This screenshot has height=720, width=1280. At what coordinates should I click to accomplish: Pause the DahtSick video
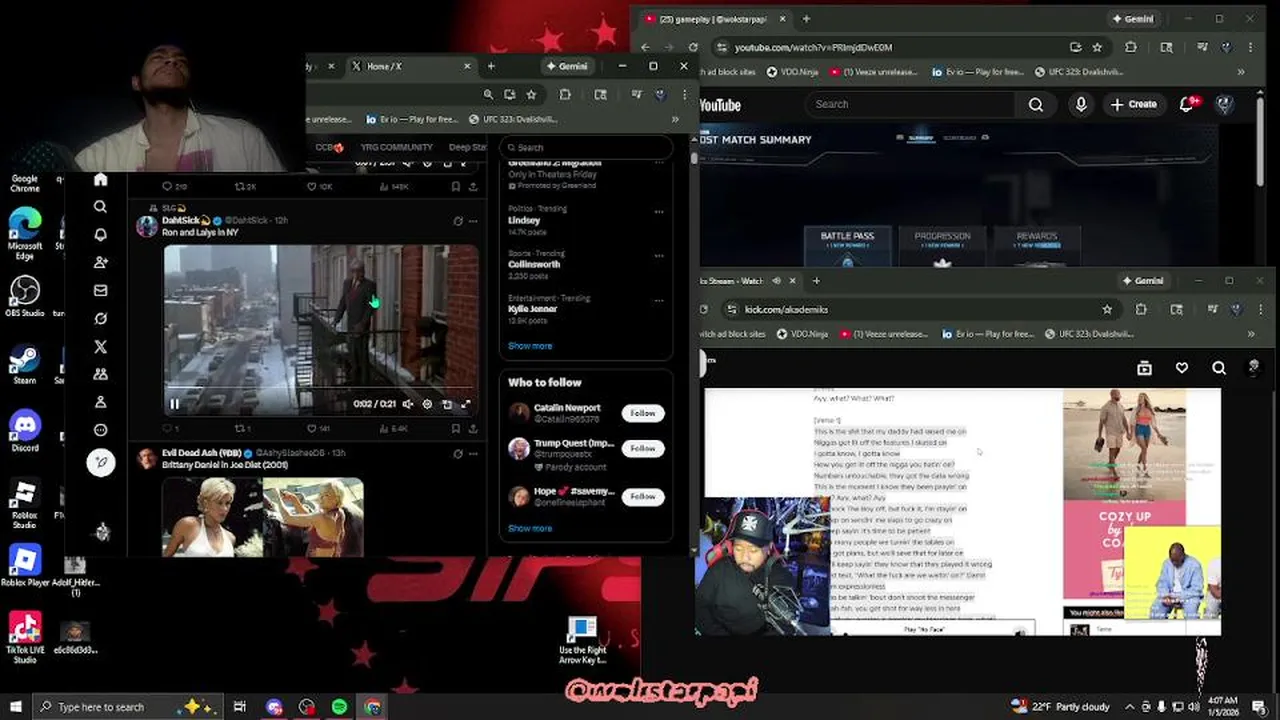pyautogui.click(x=174, y=404)
